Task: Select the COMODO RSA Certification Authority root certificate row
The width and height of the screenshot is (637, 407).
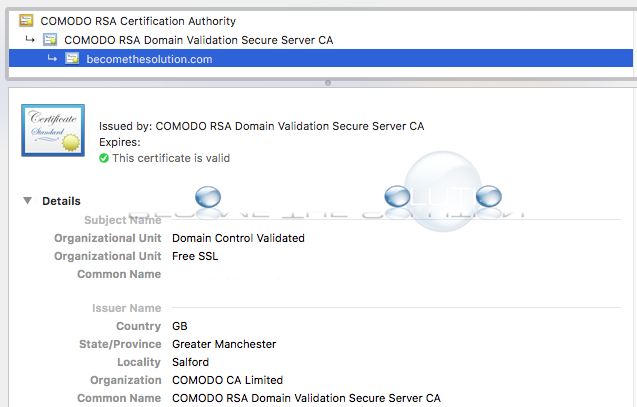Action: [321, 21]
